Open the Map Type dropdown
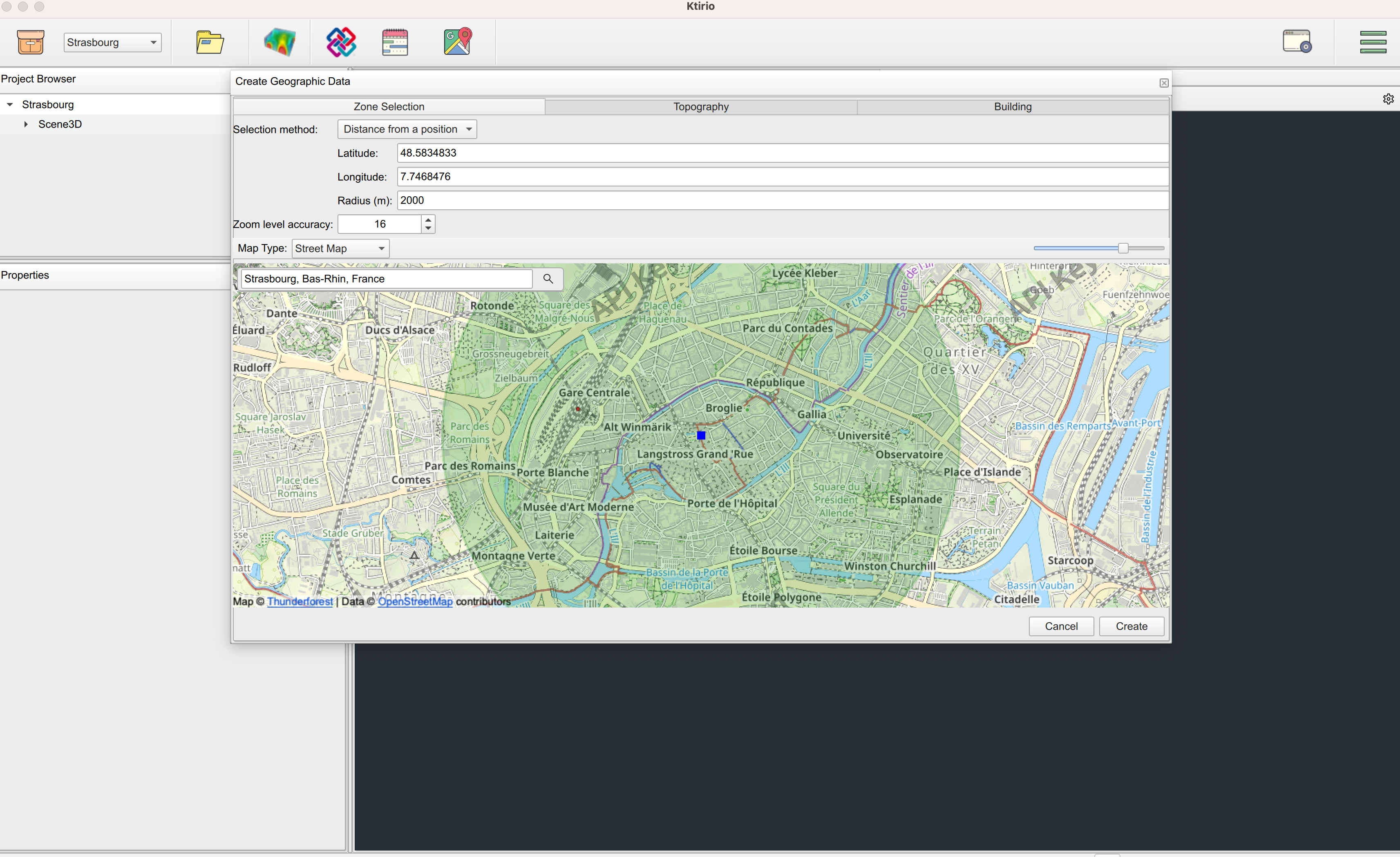The width and height of the screenshot is (1400, 857). point(340,249)
